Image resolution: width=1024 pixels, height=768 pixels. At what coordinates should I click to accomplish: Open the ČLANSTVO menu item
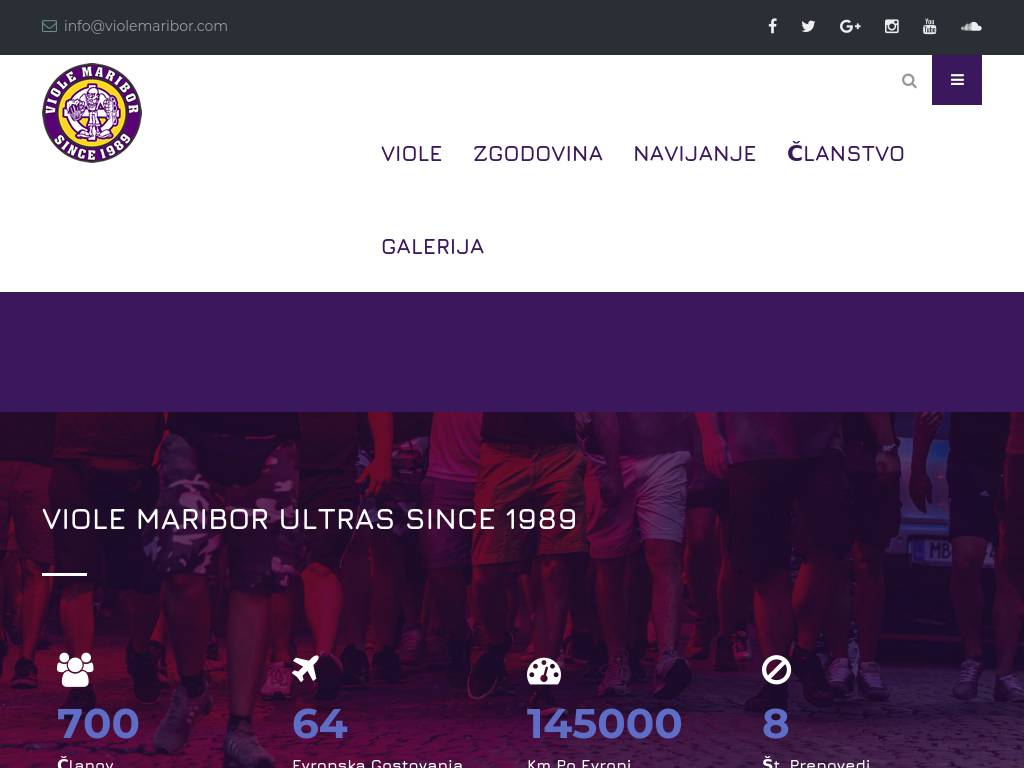click(846, 152)
